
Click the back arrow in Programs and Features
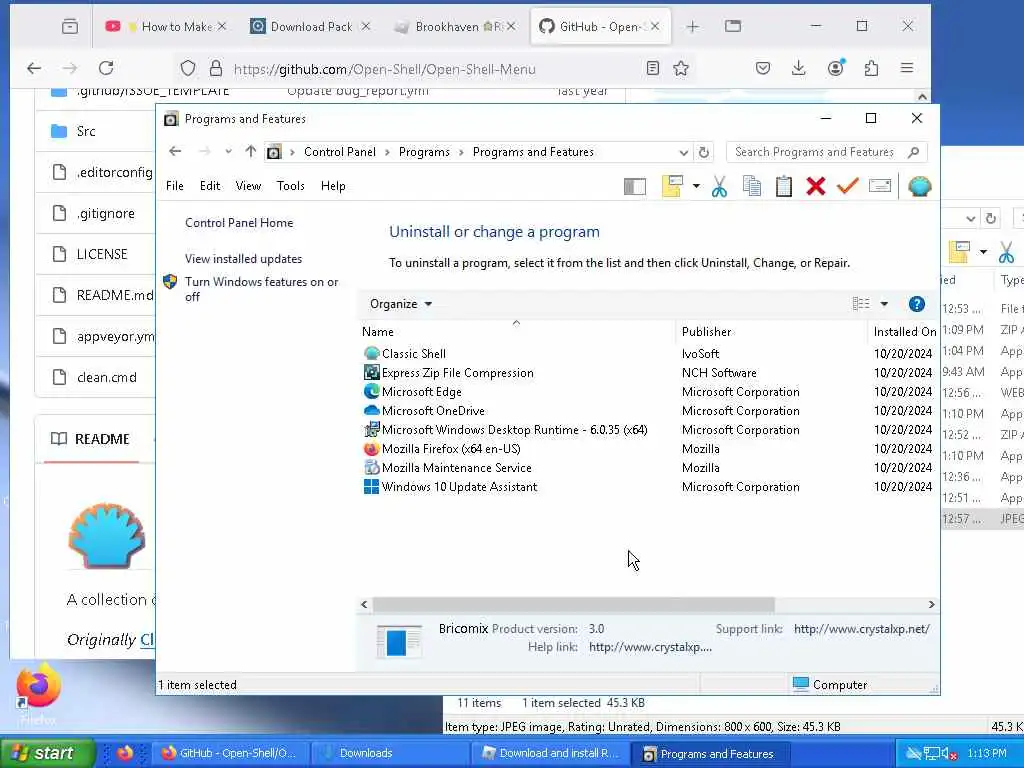[x=175, y=152]
